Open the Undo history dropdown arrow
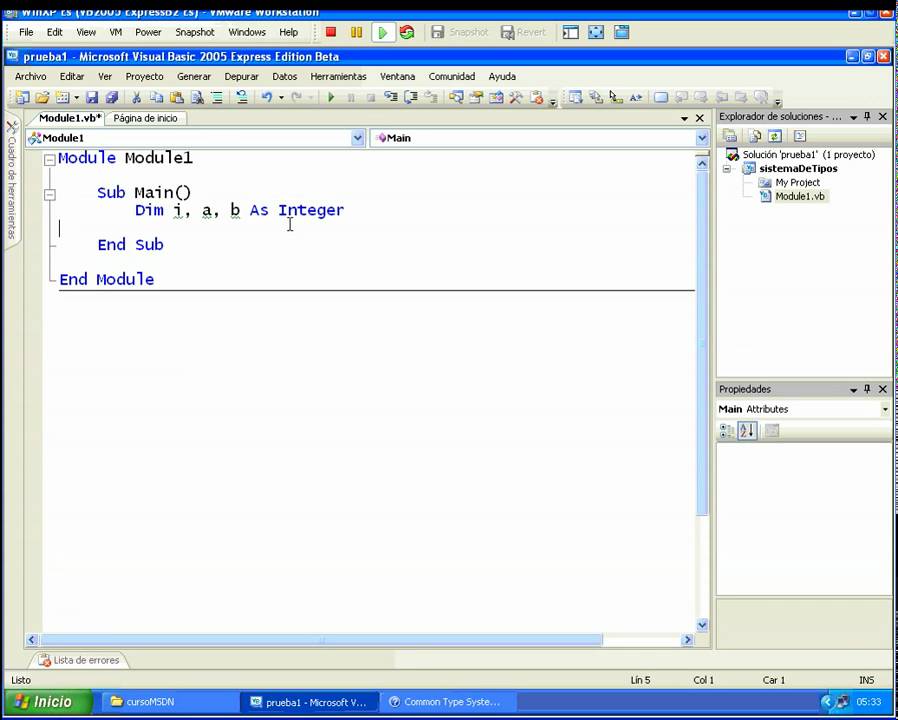Screen dimensions: 898x720 (281, 97)
